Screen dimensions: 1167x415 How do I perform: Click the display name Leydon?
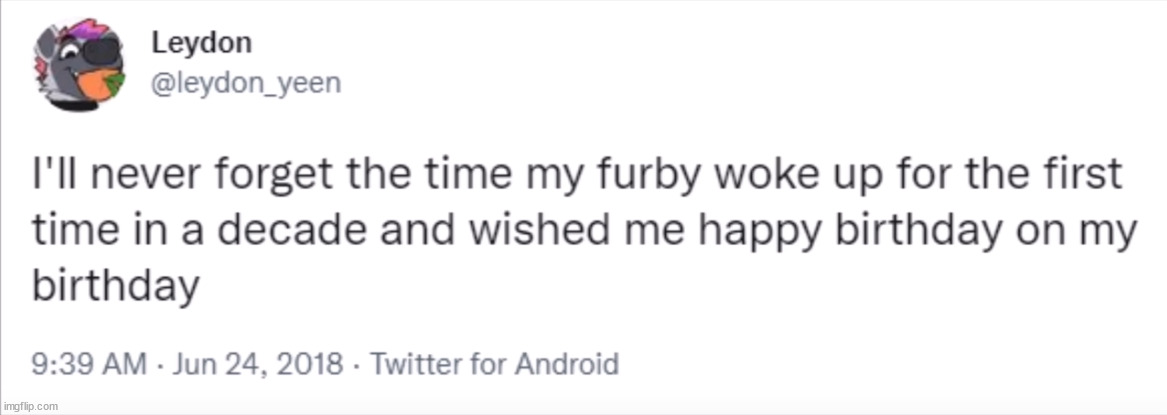tap(201, 44)
